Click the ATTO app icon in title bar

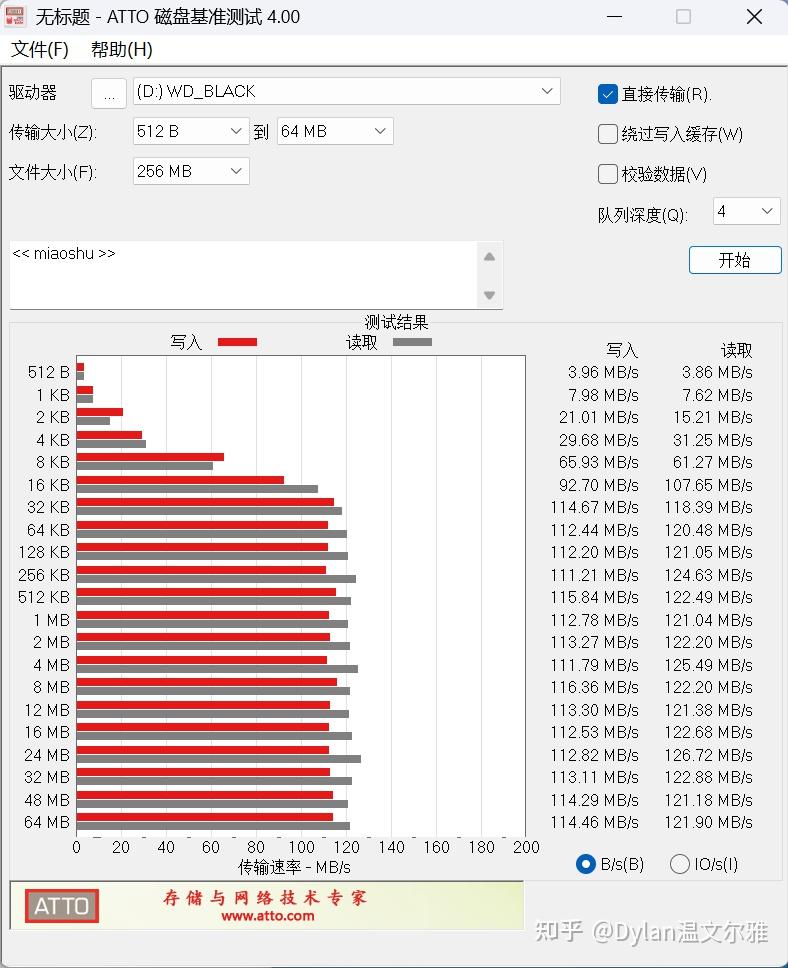pos(15,16)
